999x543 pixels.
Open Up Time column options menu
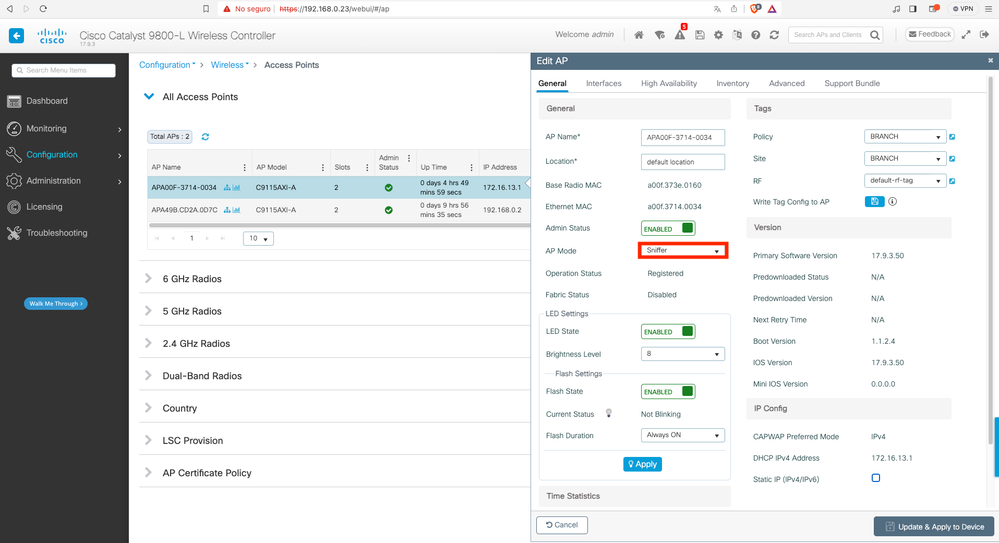click(471, 168)
